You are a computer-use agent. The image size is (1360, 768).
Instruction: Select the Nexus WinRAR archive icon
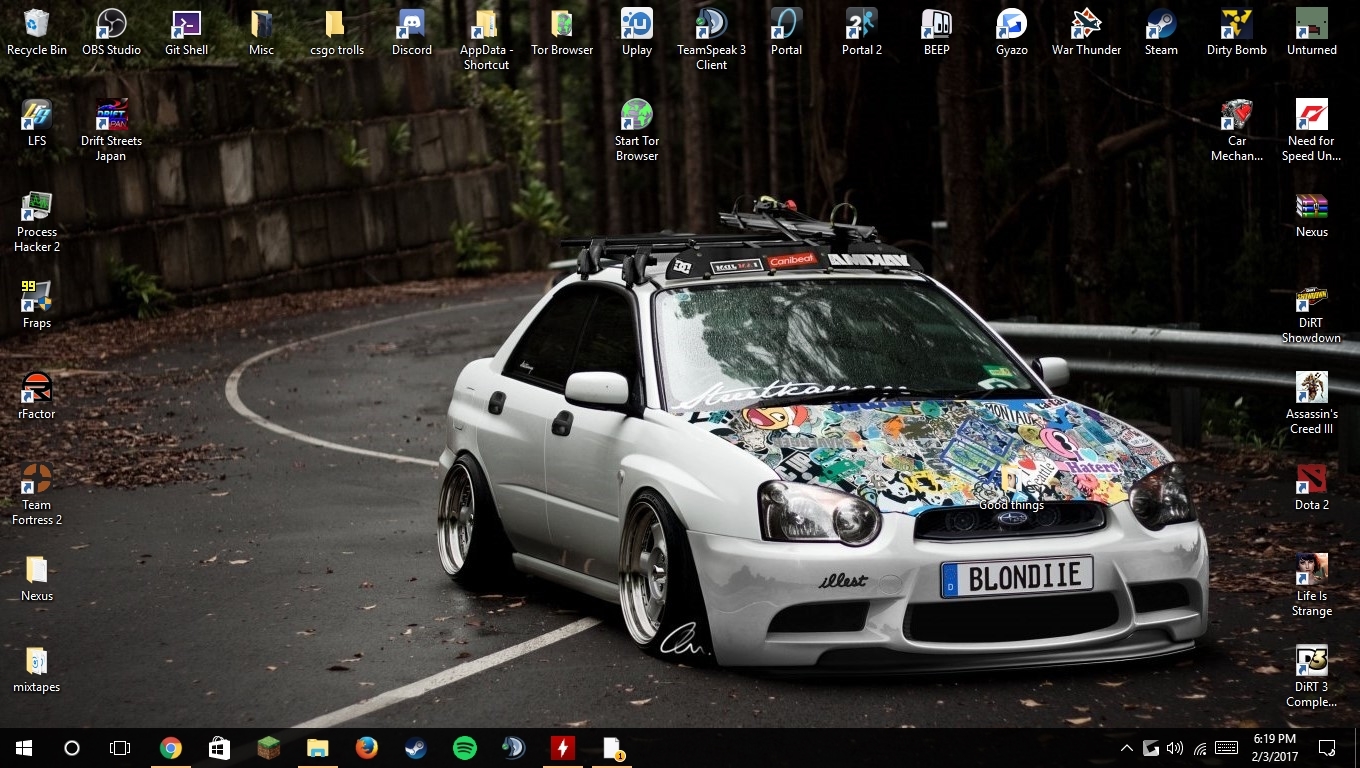point(1312,214)
